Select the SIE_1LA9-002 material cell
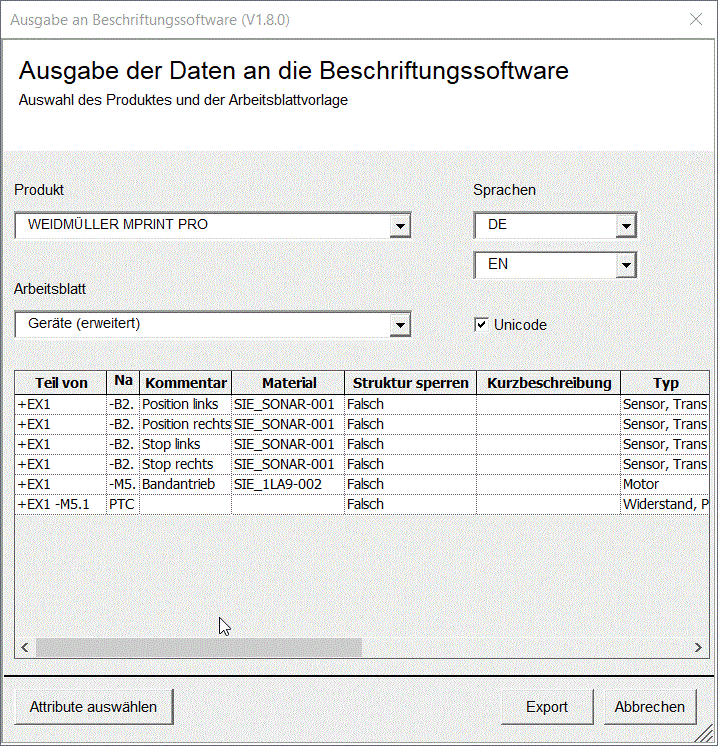 (289, 484)
